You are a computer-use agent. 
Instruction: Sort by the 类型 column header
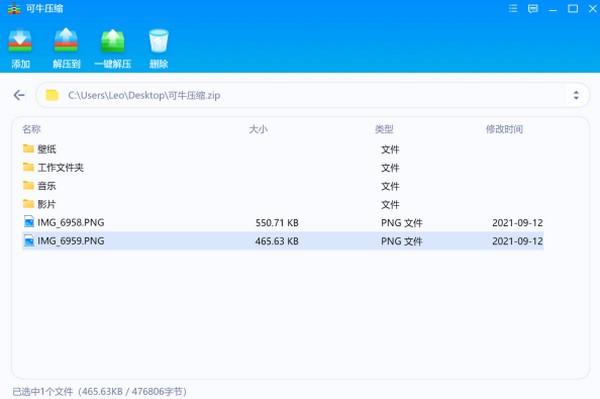(x=384, y=129)
